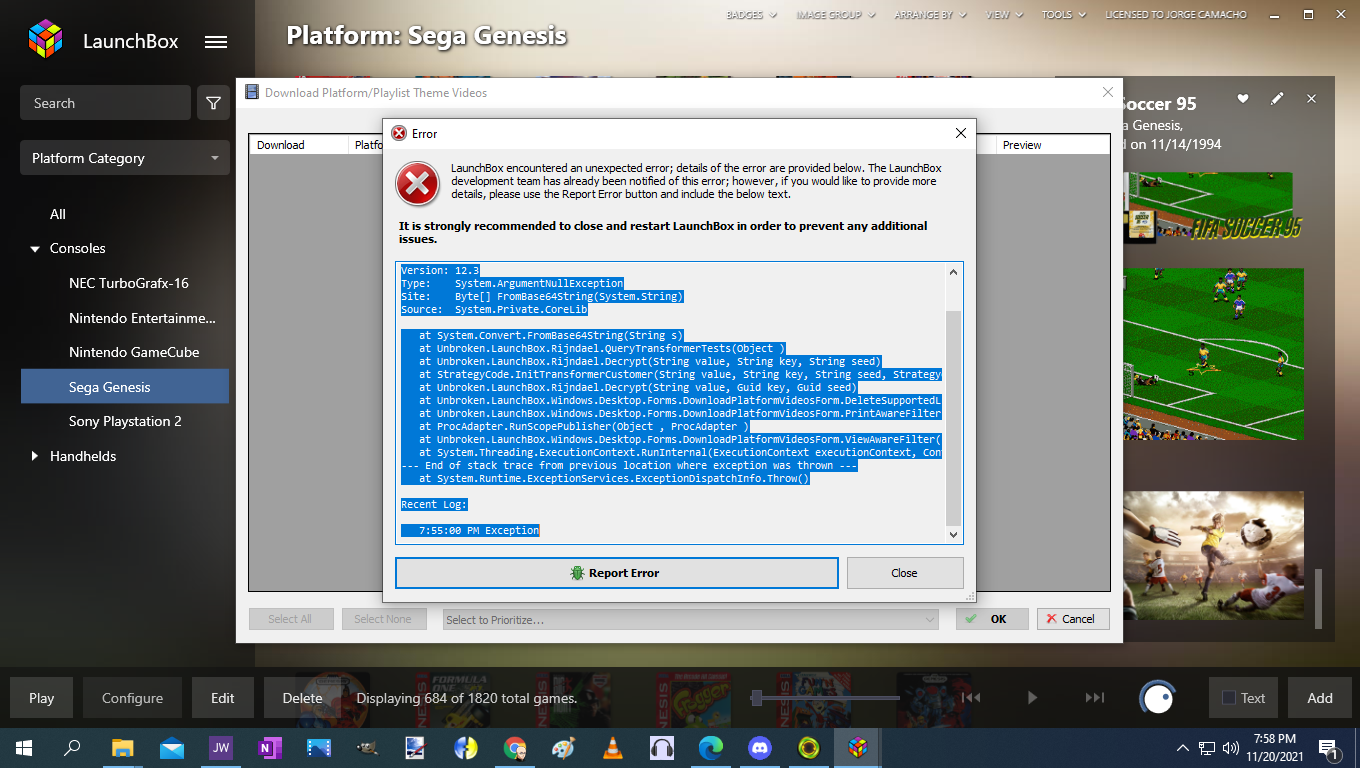This screenshot has width=1360, height=768.
Task: Close the game details panel
Action: point(1311,99)
